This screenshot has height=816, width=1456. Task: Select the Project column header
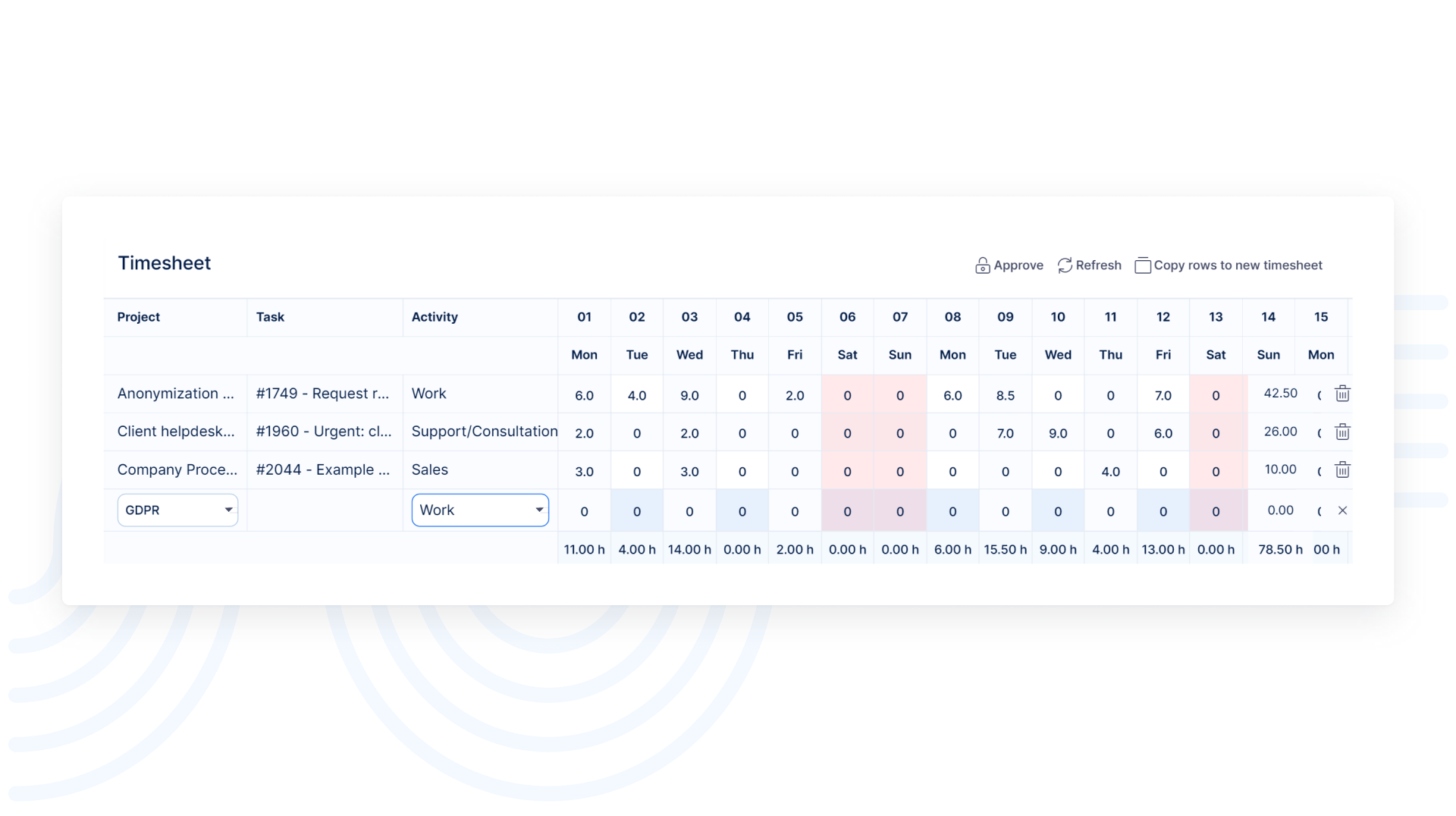pyautogui.click(x=139, y=317)
